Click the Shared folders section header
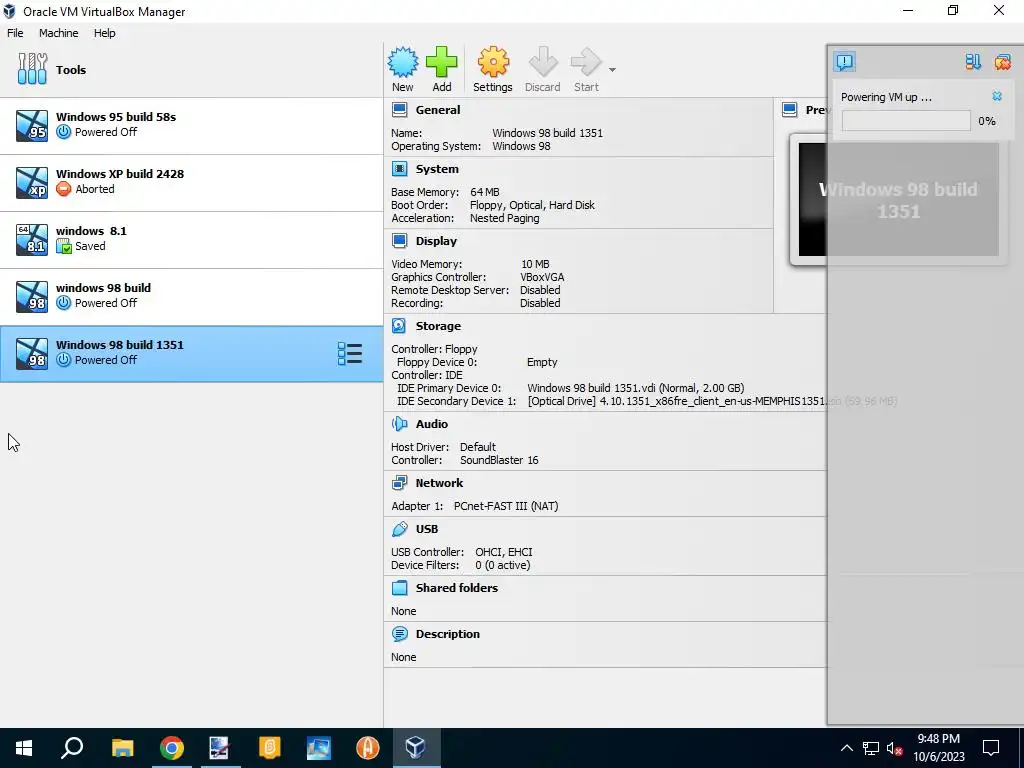Image resolution: width=1024 pixels, height=768 pixels. point(456,587)
